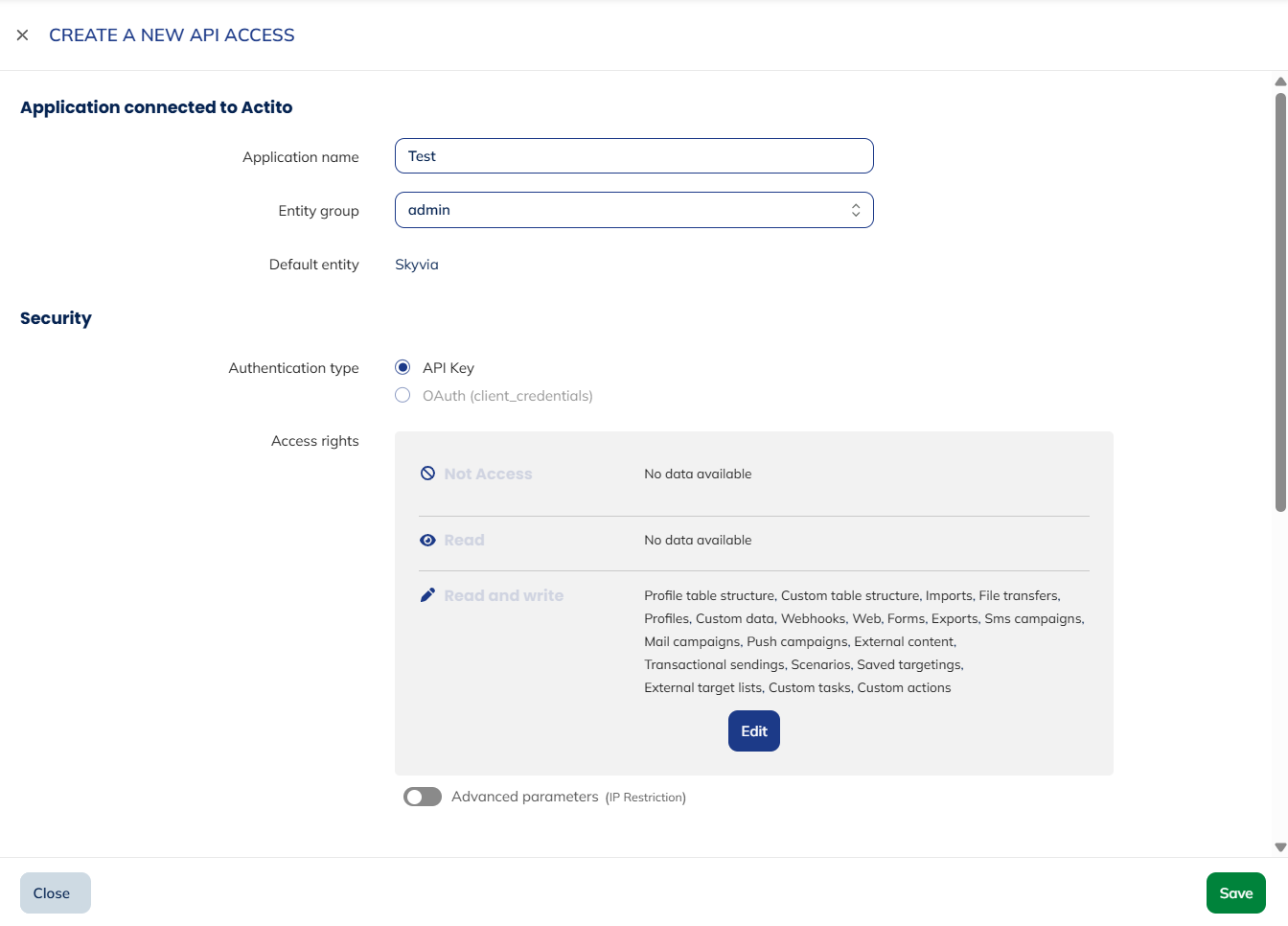Open the CREATE A NEW API ACCESS header
The height and width of the screenshot is (926, 1288).
point(172,35)
